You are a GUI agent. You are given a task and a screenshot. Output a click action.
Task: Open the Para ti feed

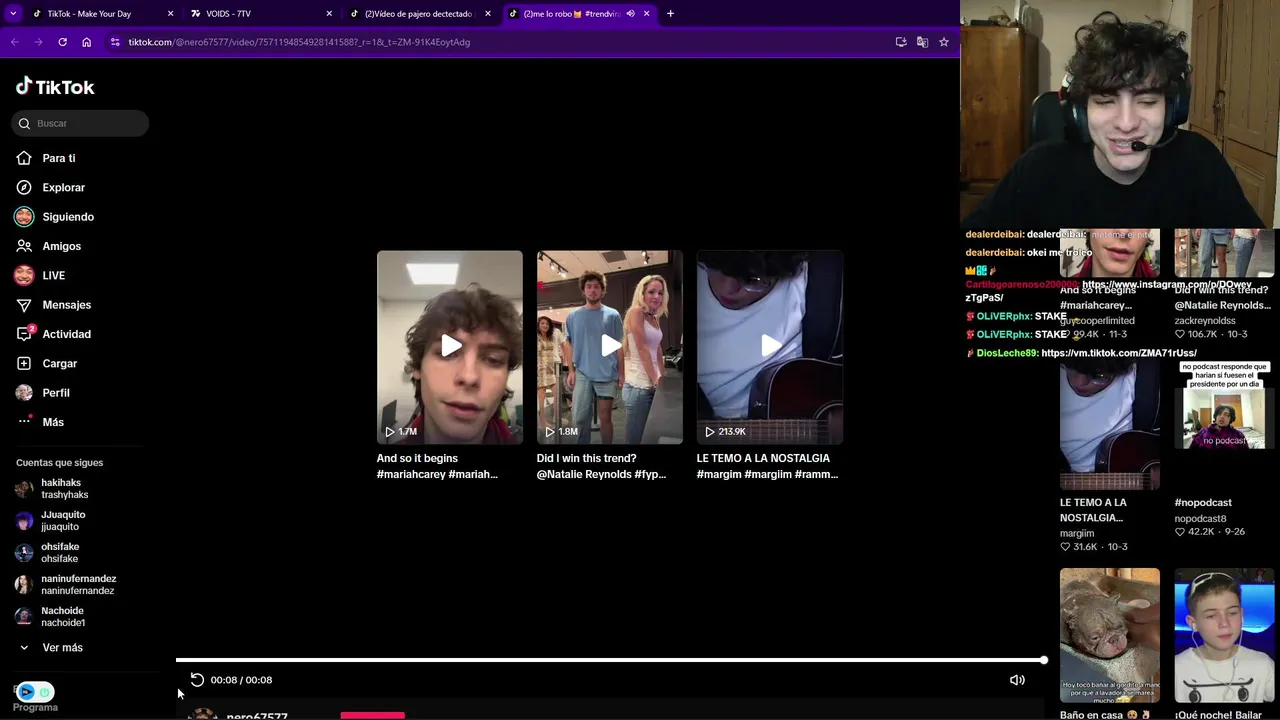[x=58, y=158]
